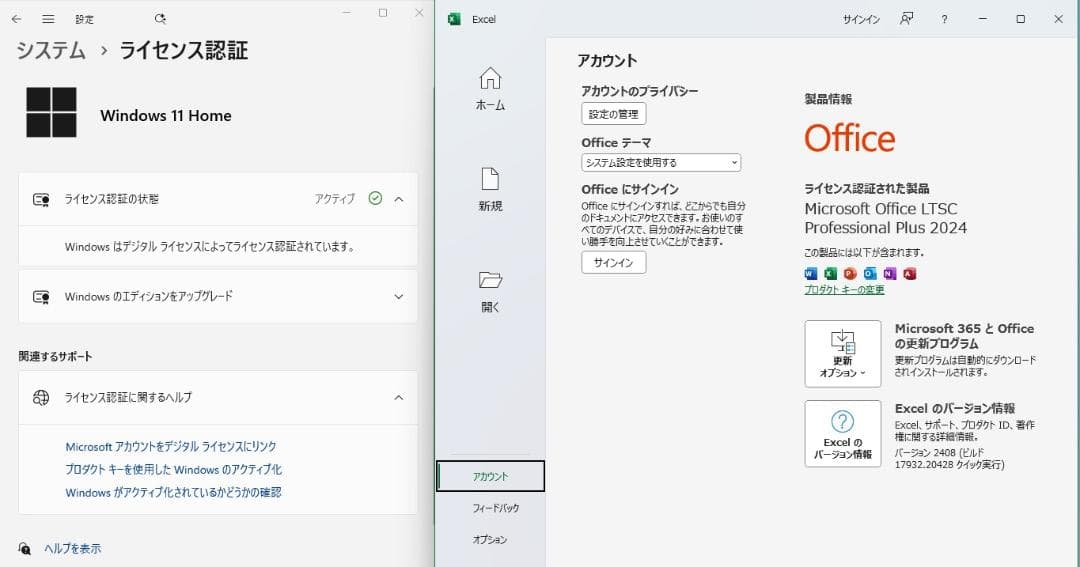Screen dimensions: 1080x567
Task: Open the Settings hamburger navigation menu
Action: click(x=48, y=19)
